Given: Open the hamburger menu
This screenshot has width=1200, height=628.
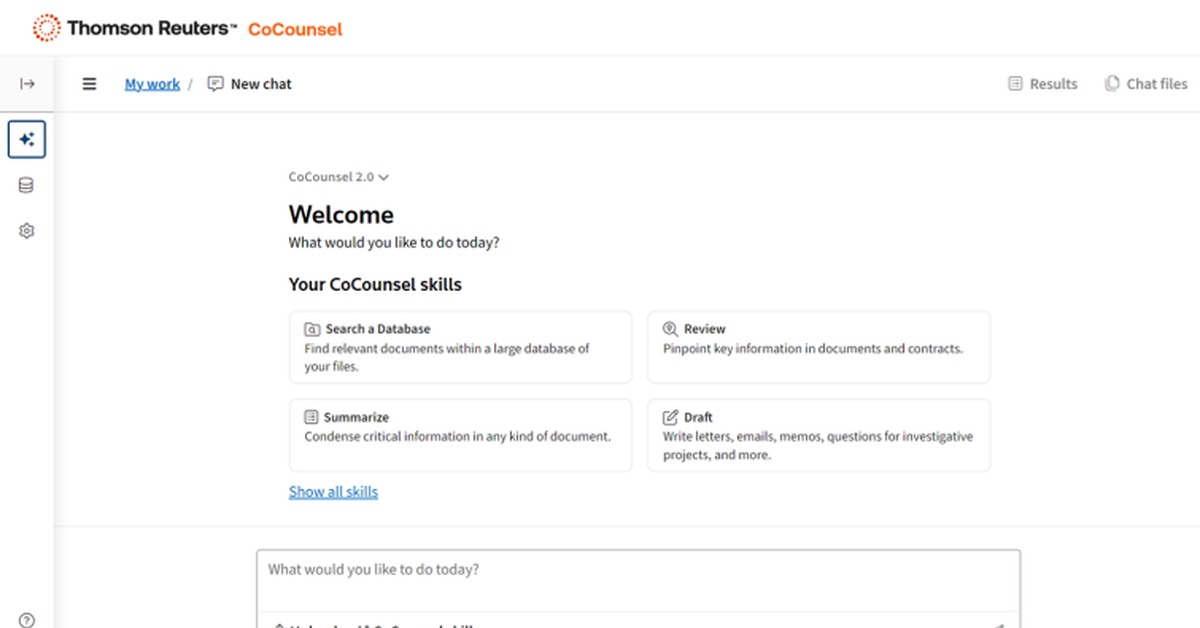Looking at the screenshot, I should (x=90, y=84).
